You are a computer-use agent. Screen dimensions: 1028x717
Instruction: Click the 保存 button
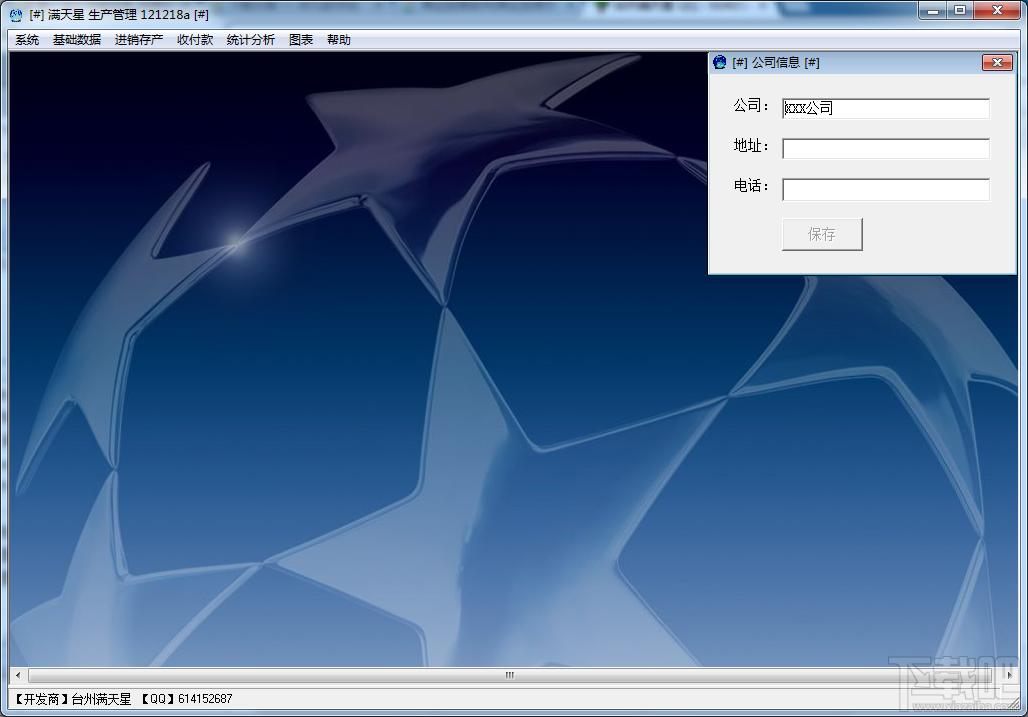(x=822, y=234)
